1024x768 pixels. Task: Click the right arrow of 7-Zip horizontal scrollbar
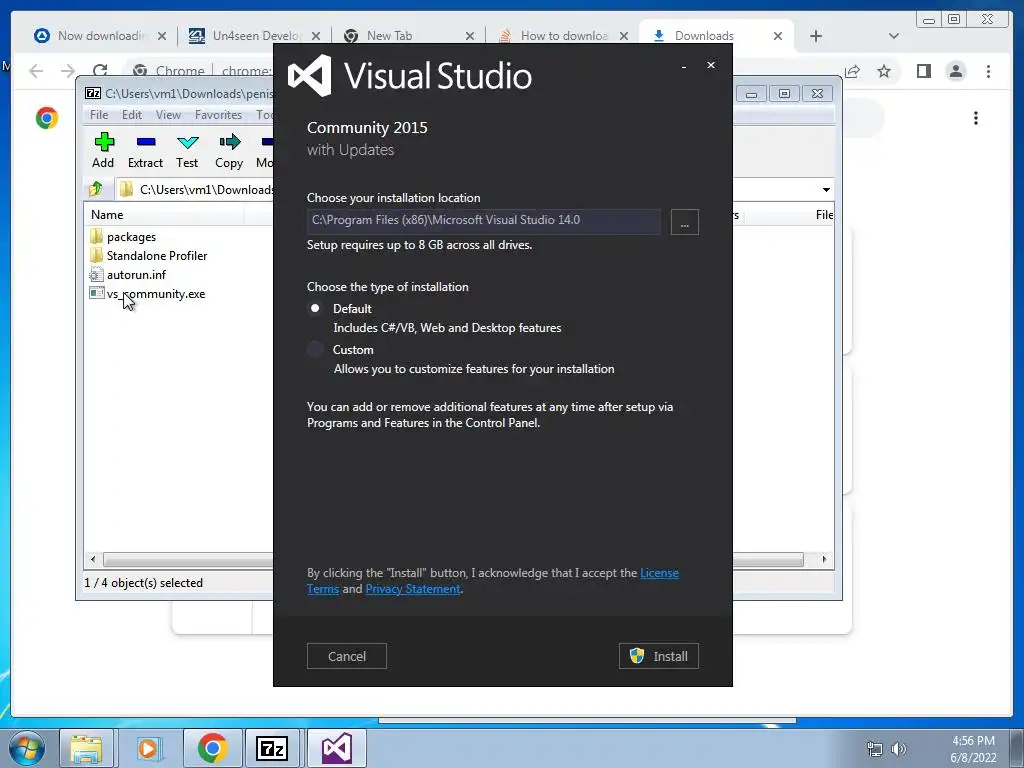[x=824, y=560]
